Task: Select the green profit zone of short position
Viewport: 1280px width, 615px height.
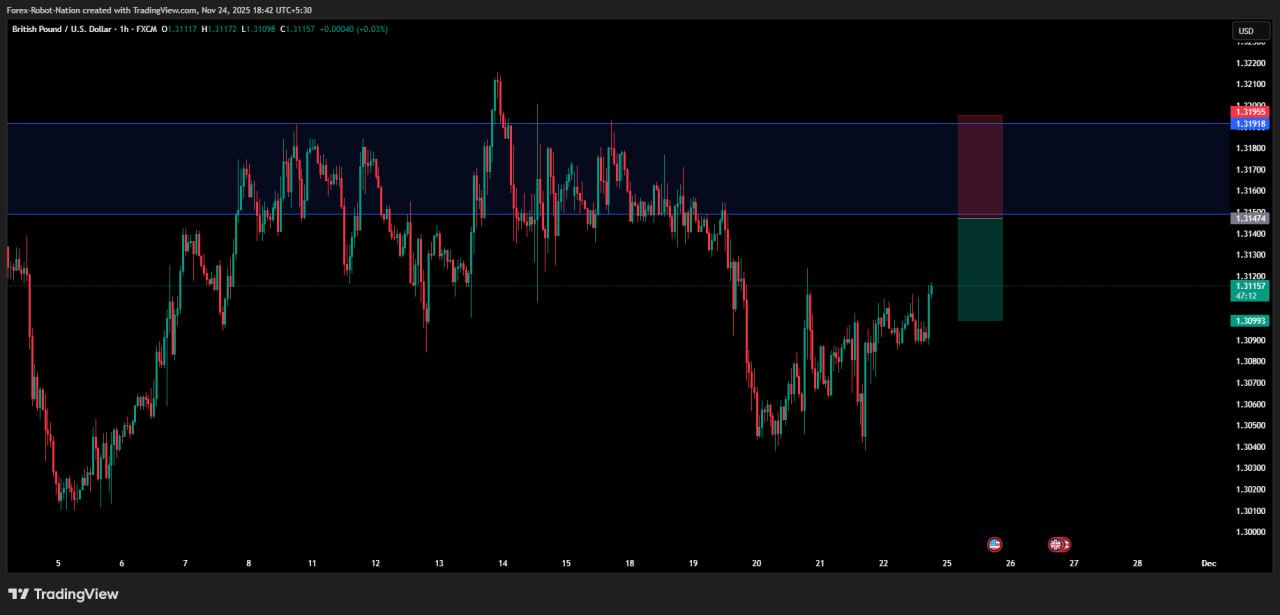Action: coord(980,269)
